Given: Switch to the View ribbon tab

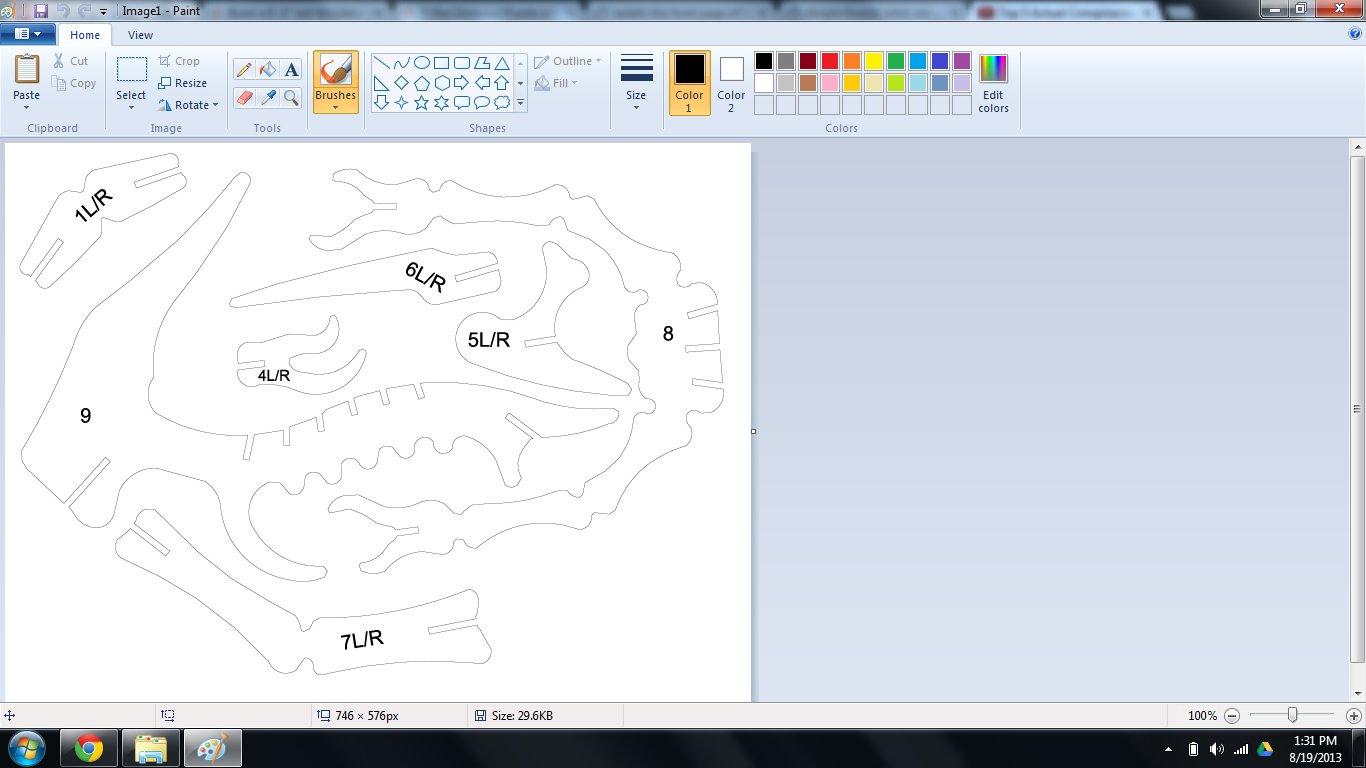Looking at the screenshot, I should 141,35.
